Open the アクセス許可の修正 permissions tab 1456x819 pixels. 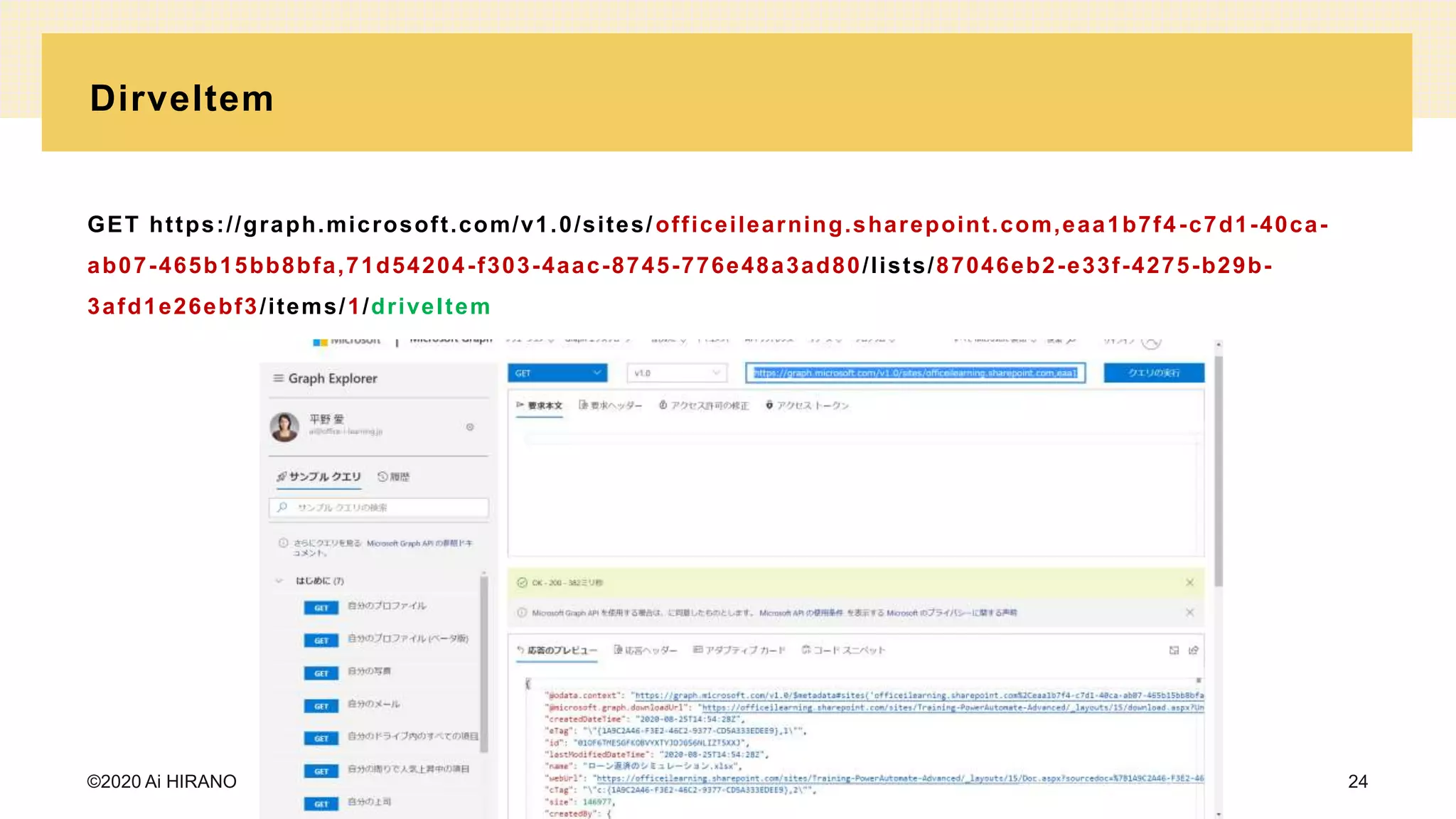coord(704,405)
